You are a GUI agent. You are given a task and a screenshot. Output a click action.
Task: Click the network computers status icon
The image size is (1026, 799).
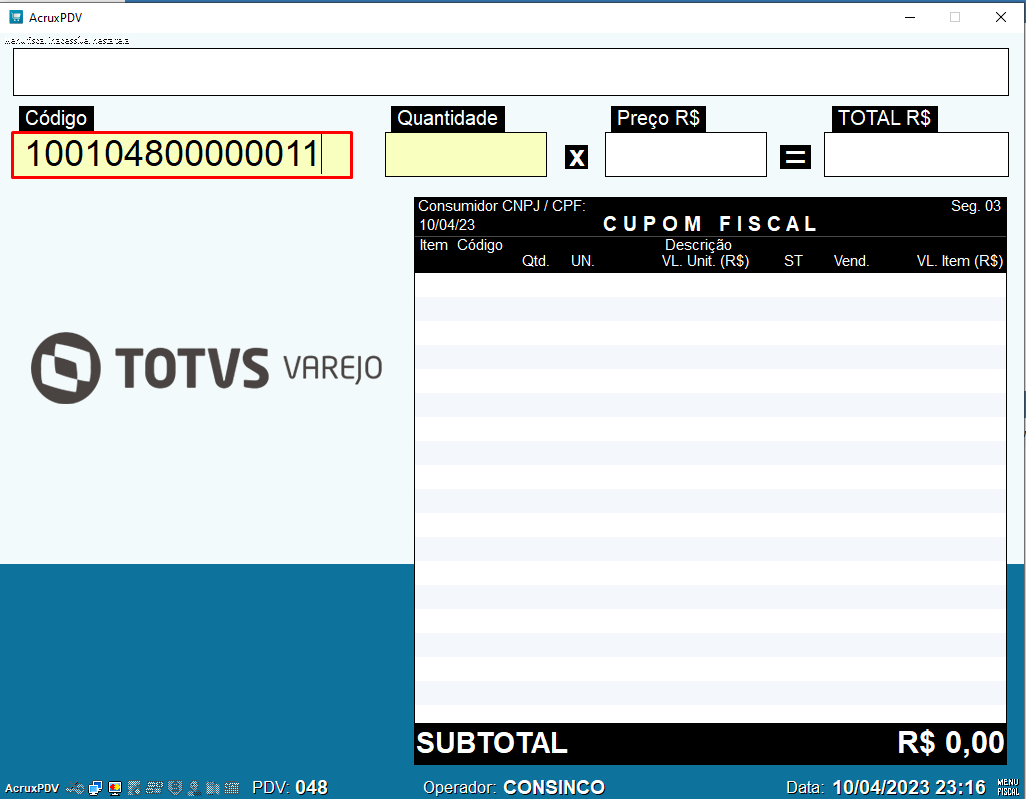pos(96,788)
